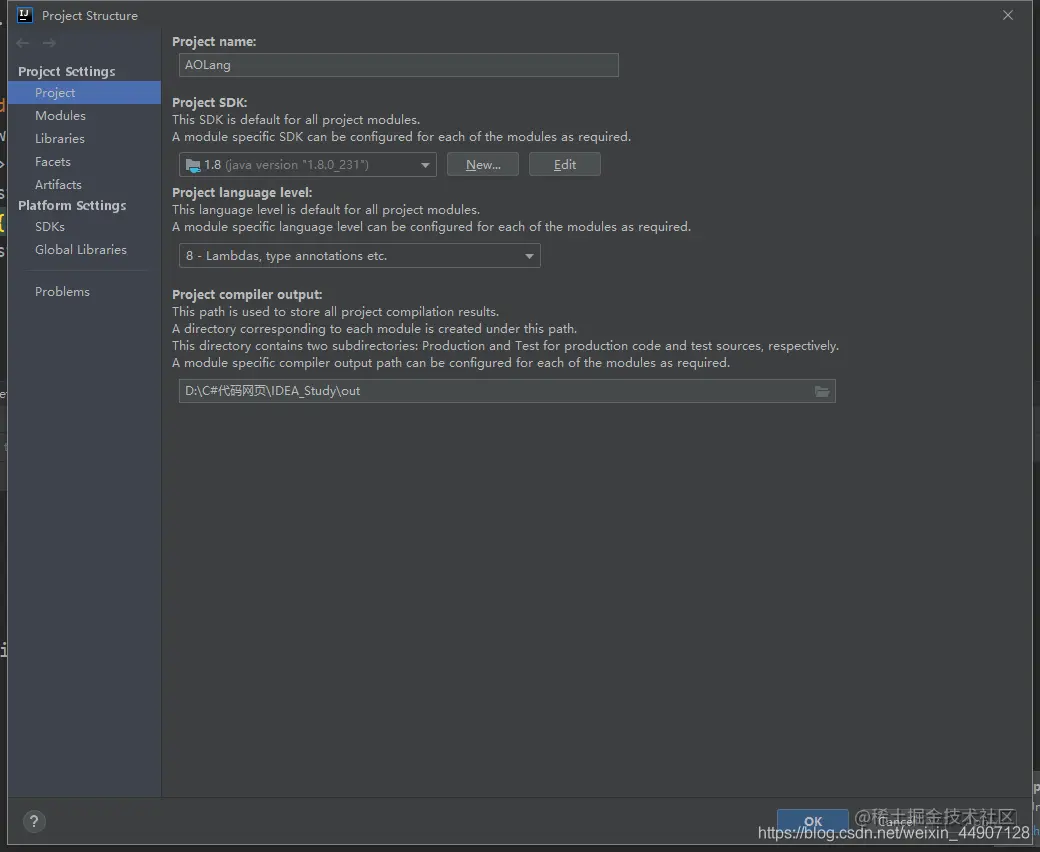Open the help question mark button
This screenshot has width=1040, height=852.
click(34, 822)
